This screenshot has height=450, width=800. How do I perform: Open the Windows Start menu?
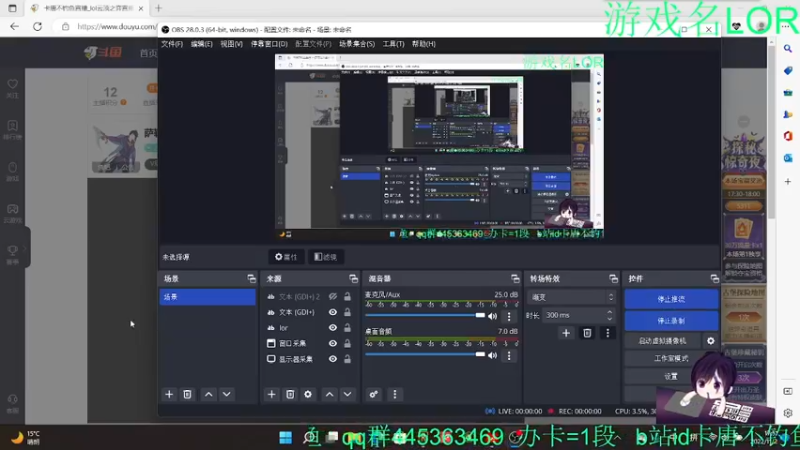tap(285, 438)
